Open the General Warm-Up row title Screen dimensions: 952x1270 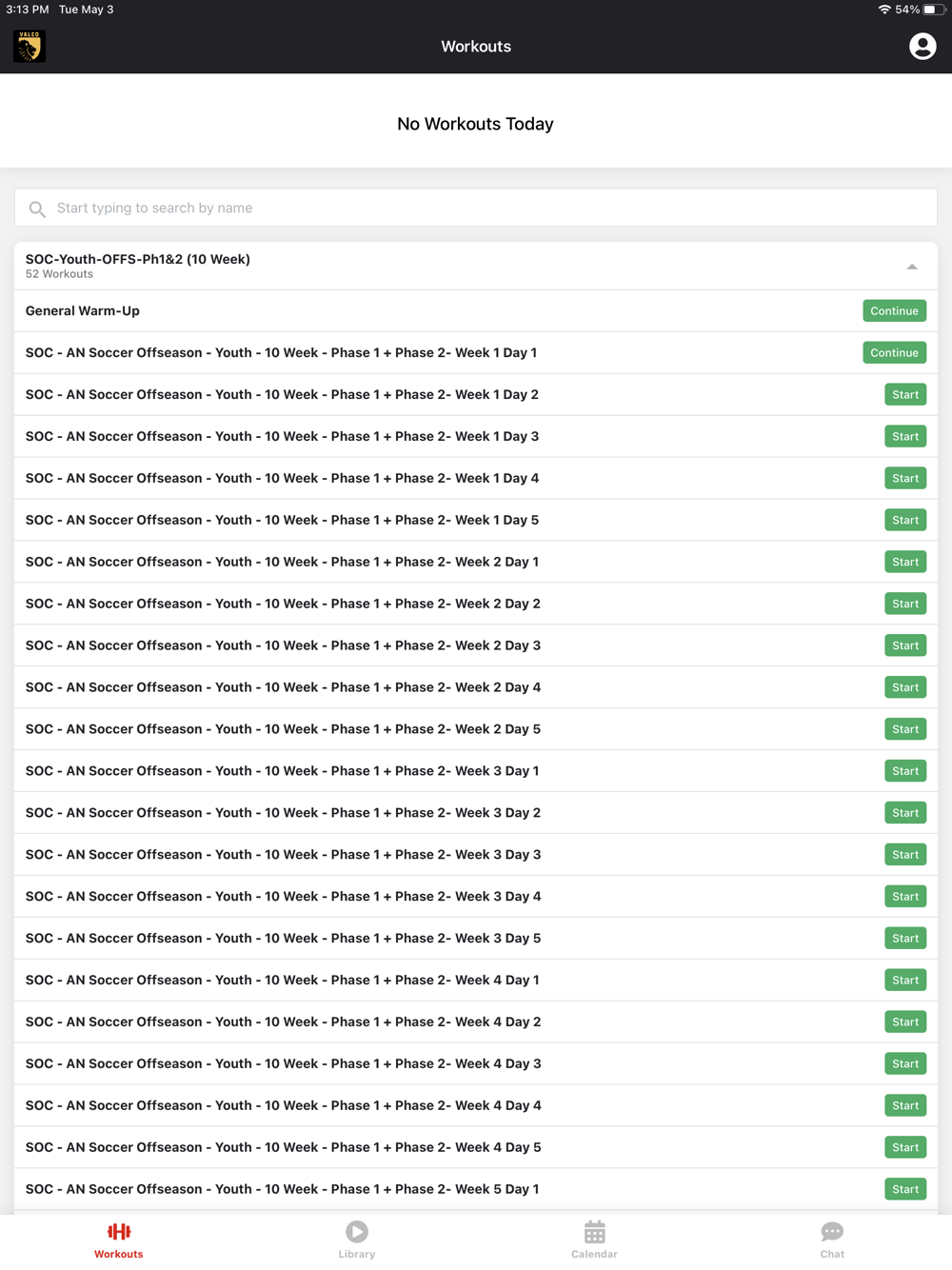pos(83,311)
